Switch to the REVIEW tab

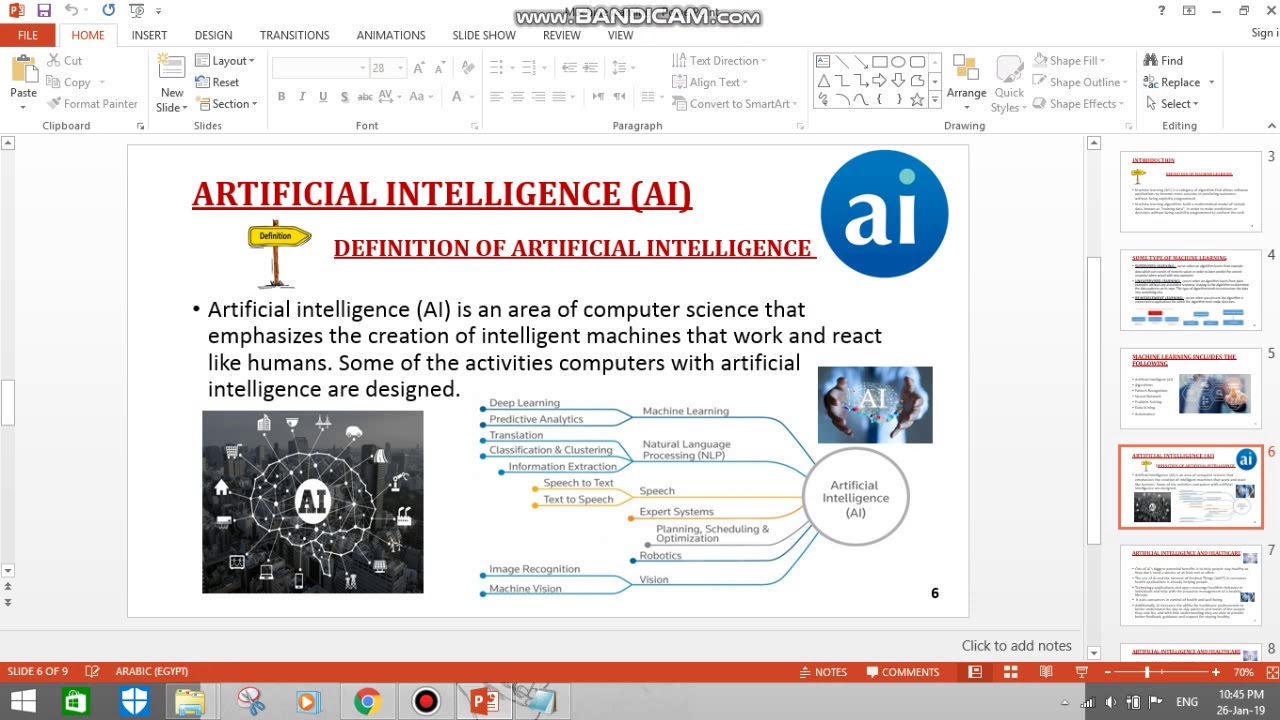coord(562,35)
